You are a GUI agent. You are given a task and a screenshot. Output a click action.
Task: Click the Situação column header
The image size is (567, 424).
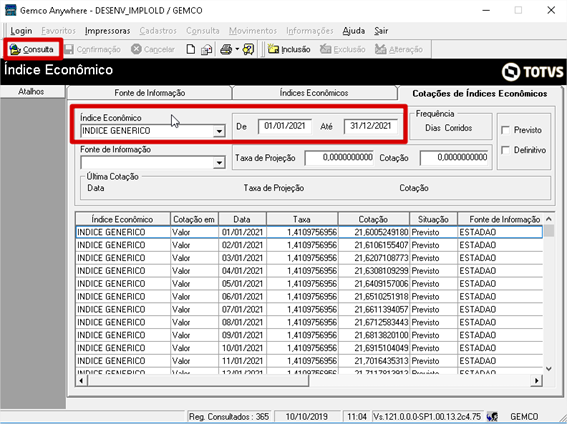click(x=433, y=219)
